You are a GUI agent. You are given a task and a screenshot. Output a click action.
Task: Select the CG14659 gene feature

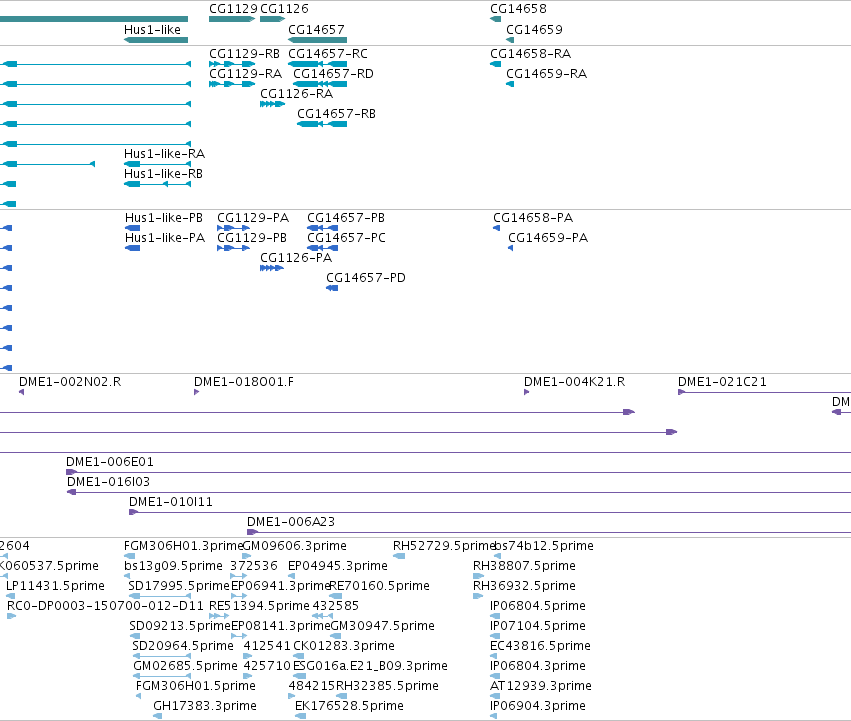click(x=510, y=40)
